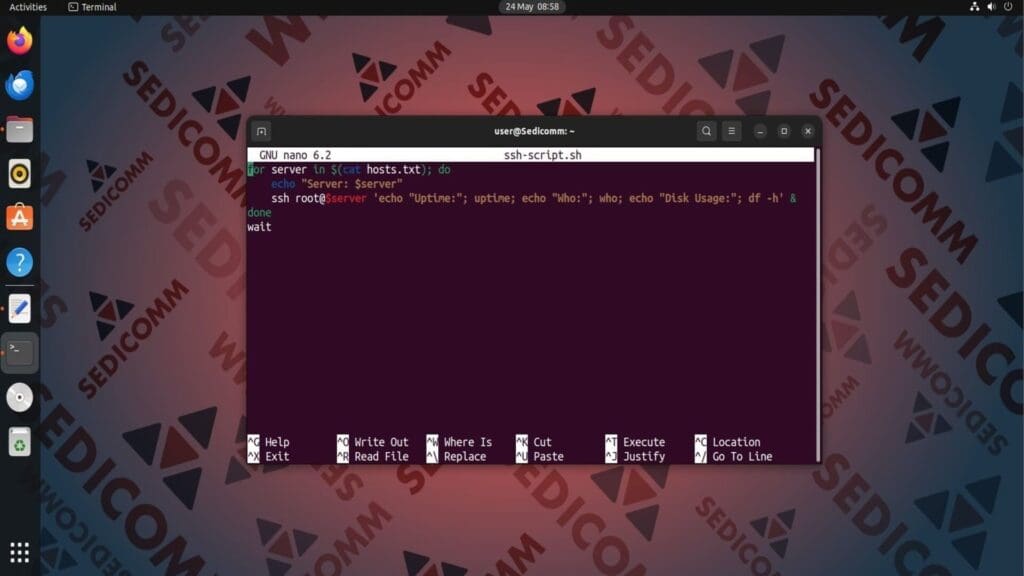Click the Write Out shortcut label

click(382, 441)
